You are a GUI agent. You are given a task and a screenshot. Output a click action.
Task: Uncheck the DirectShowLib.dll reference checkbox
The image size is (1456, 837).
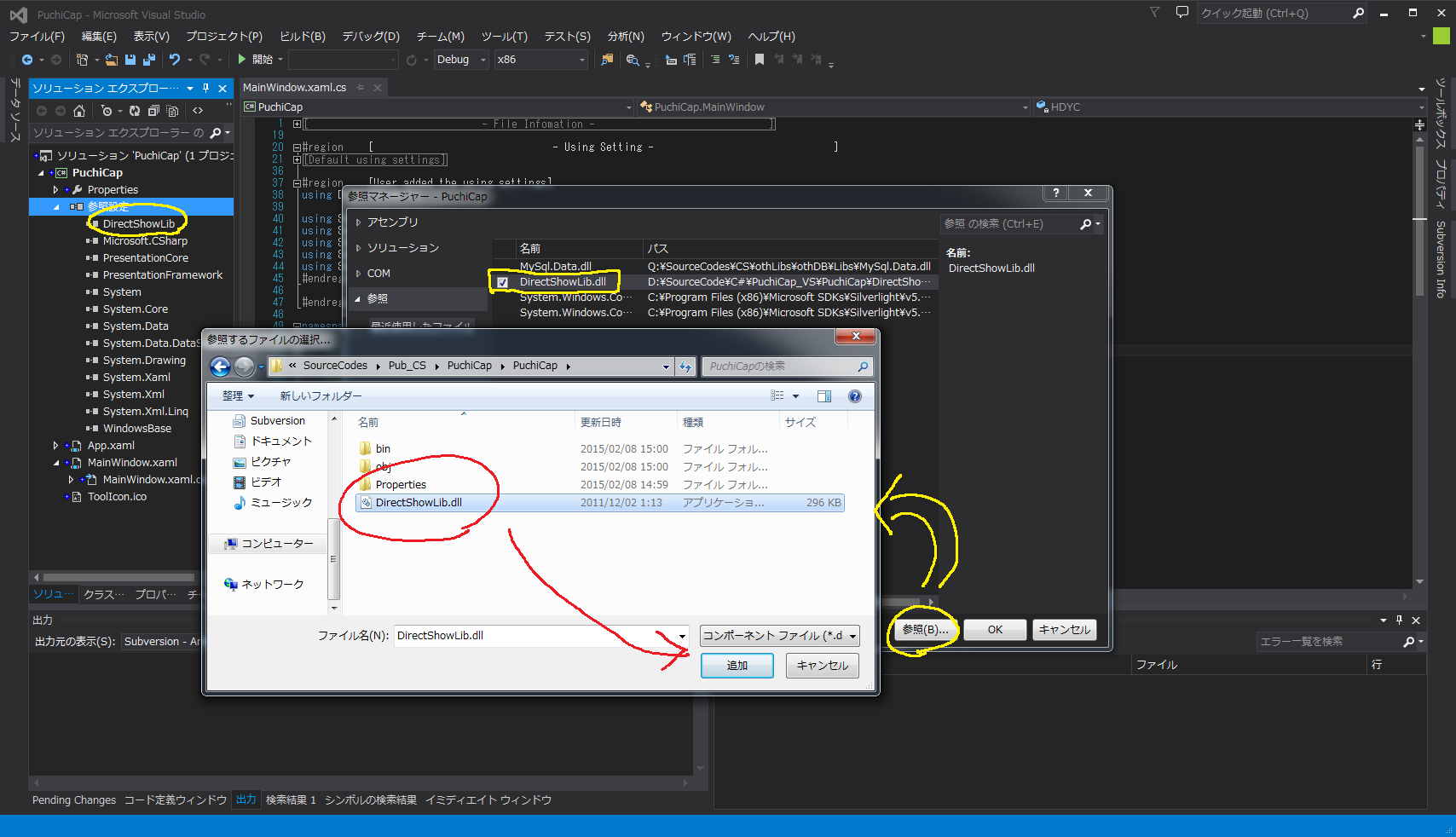click(502, 282)
